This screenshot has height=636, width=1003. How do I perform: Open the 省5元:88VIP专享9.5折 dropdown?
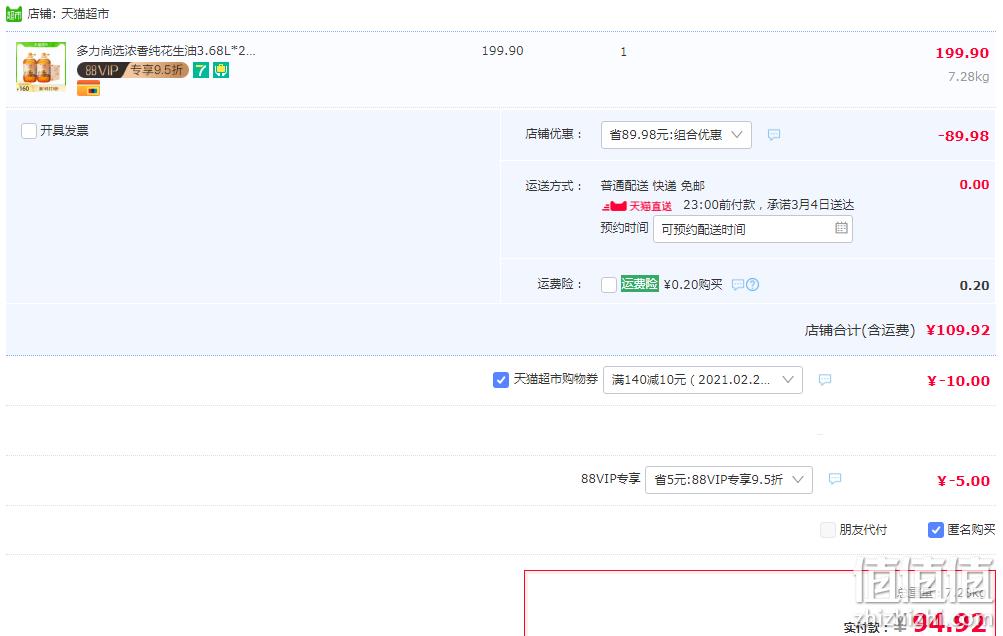coord(729,480)
